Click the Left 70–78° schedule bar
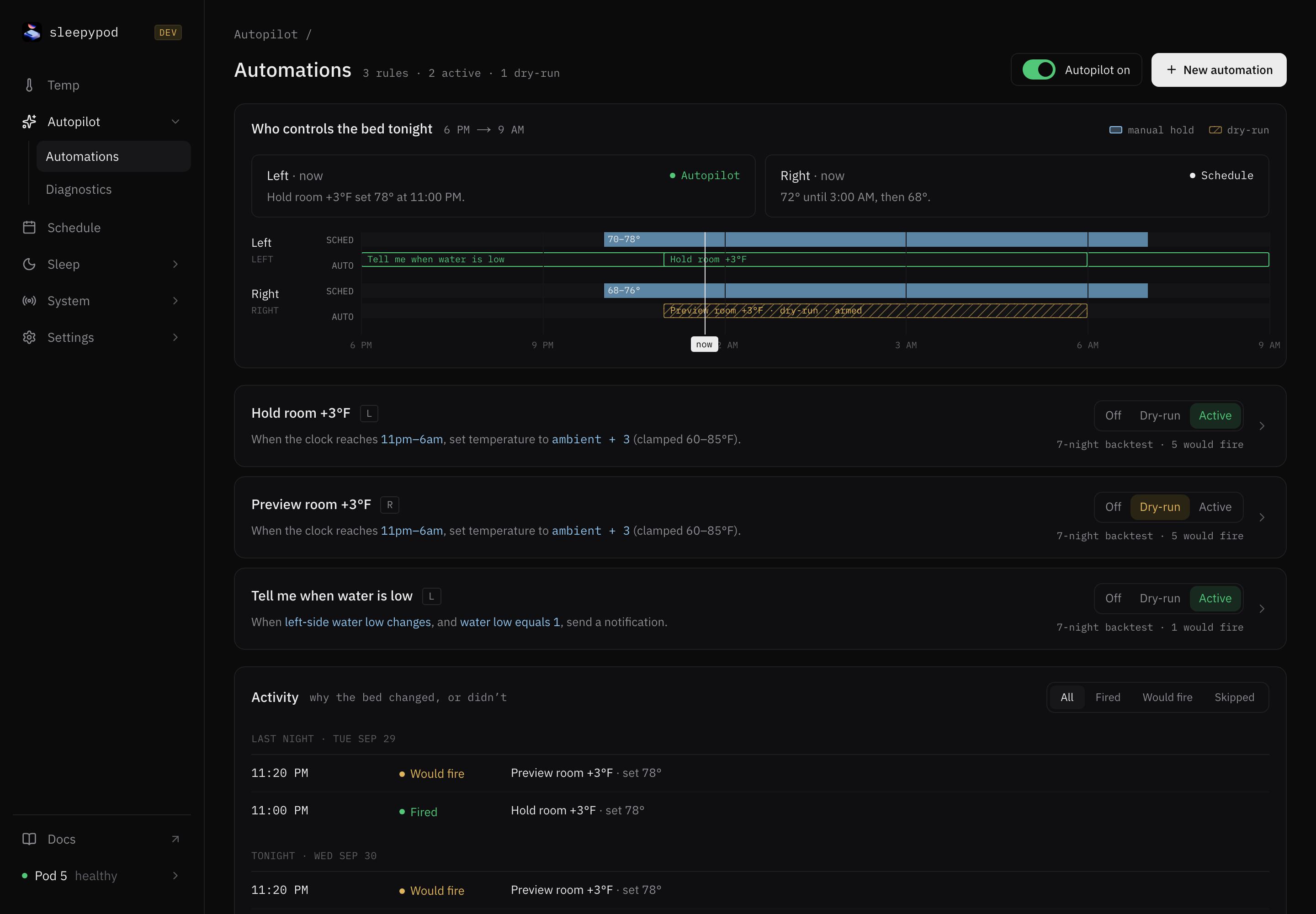1316x914 pixels. (x=876, y=239)
